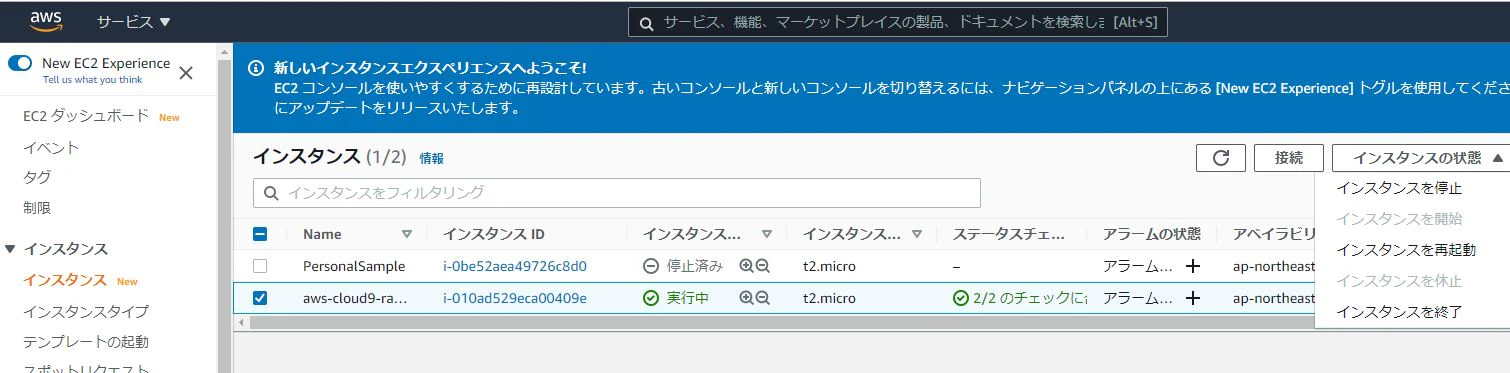Screen dimensions: 1510x373
Task: Zoom out filter on 実行中 row
Action: [x=763, y=298]
